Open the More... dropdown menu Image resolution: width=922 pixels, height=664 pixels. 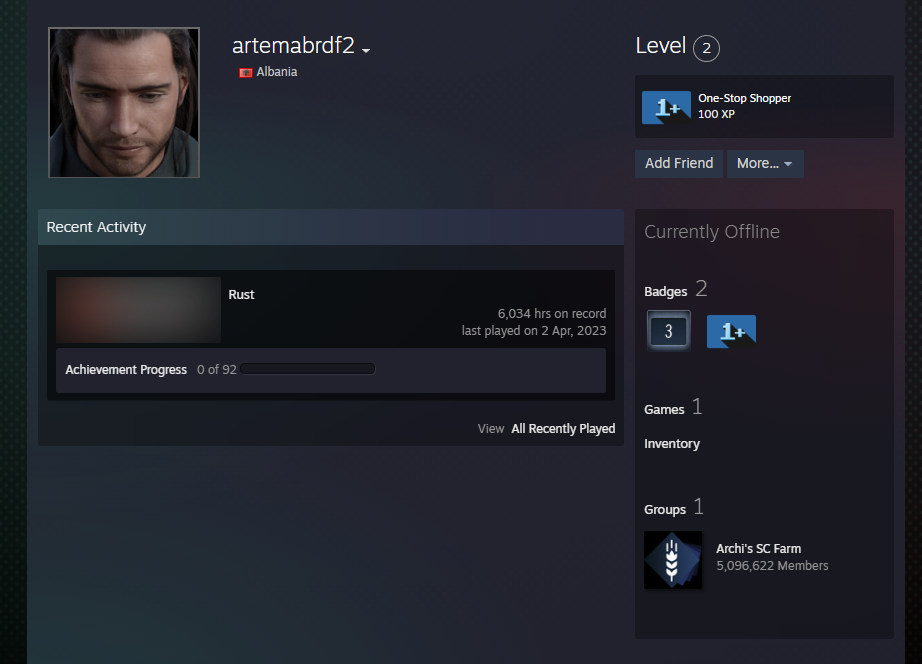pos(765,164)
